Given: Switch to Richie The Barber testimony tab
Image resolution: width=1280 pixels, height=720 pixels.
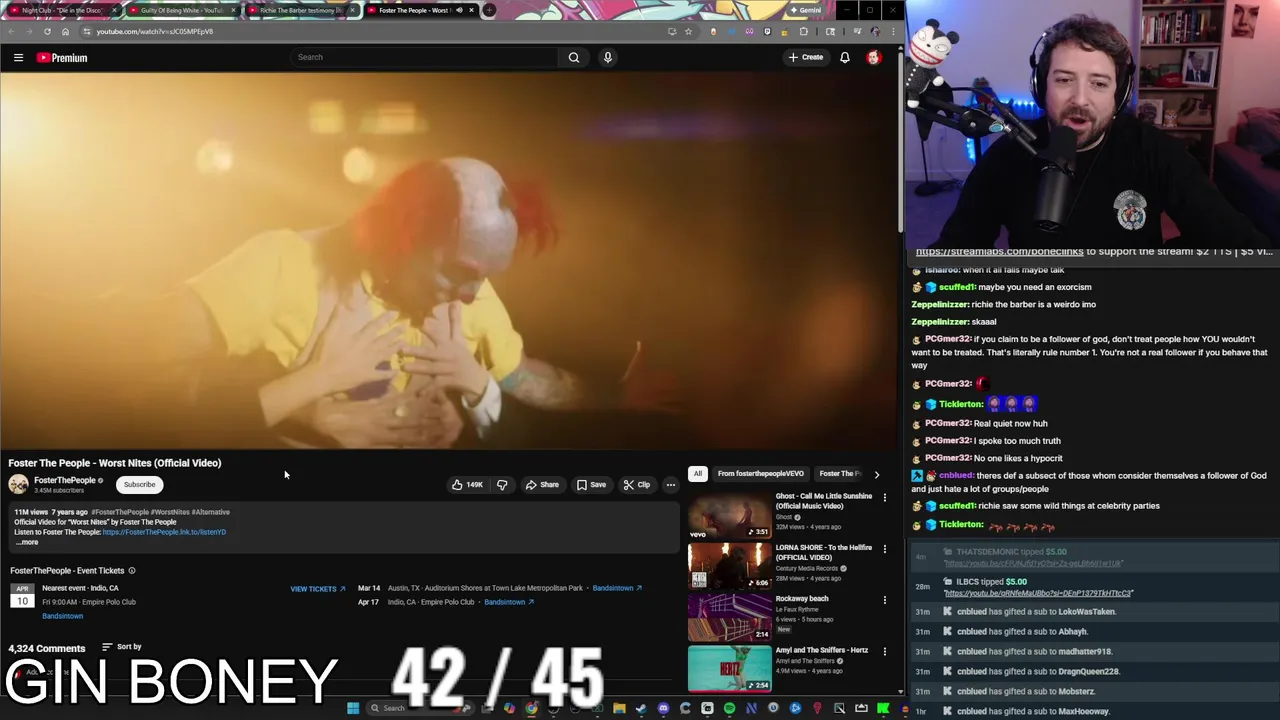Looking at the screenshot, I should [x=300, y=10].
